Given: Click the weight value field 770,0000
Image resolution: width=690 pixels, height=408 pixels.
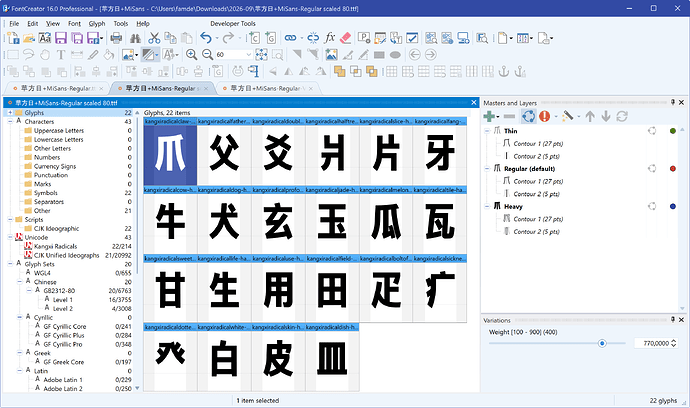Looking at the screenshot, I should click(656, 343).
